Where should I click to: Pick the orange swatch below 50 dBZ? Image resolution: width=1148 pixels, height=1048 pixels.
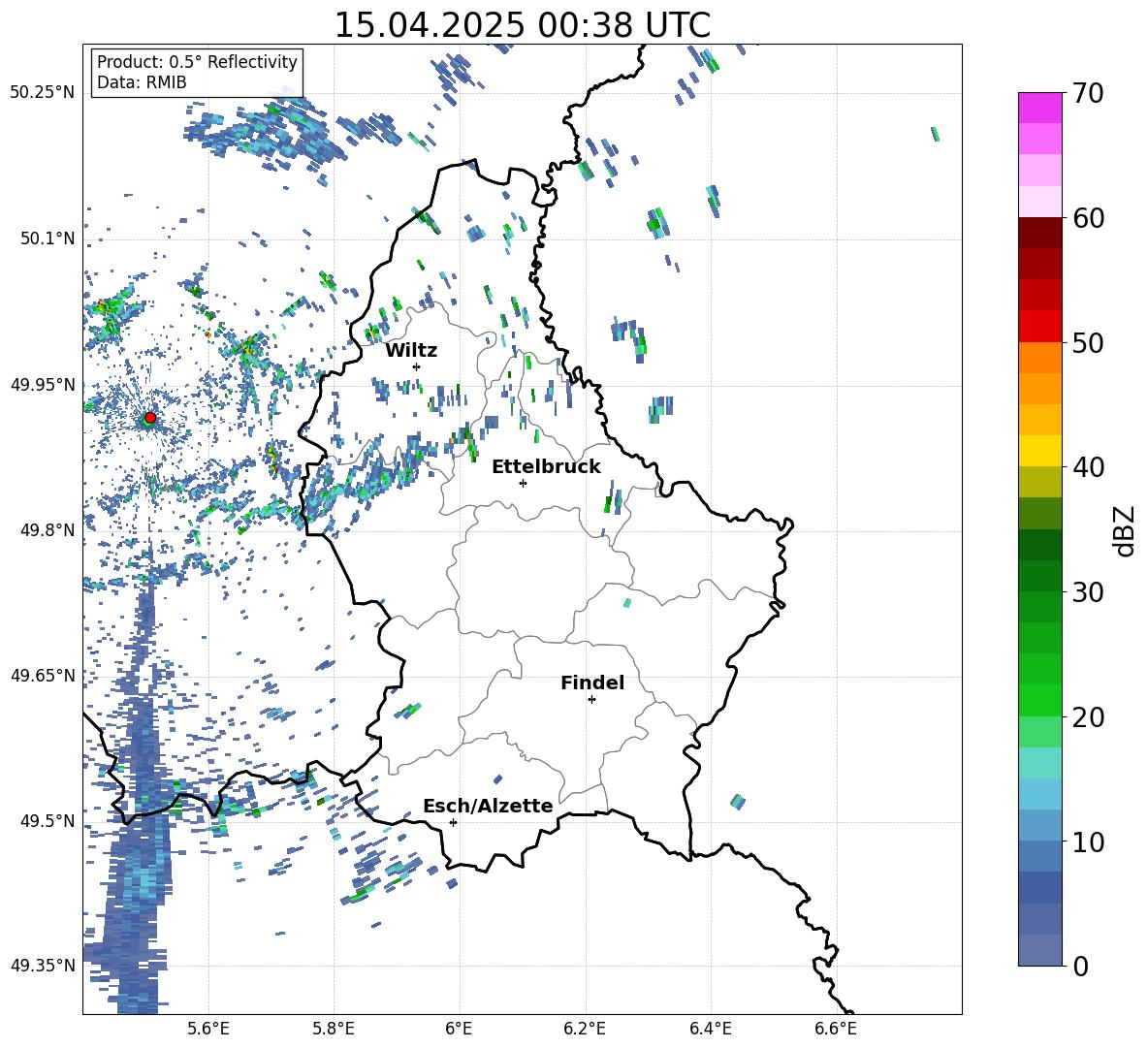point(1039,358)
